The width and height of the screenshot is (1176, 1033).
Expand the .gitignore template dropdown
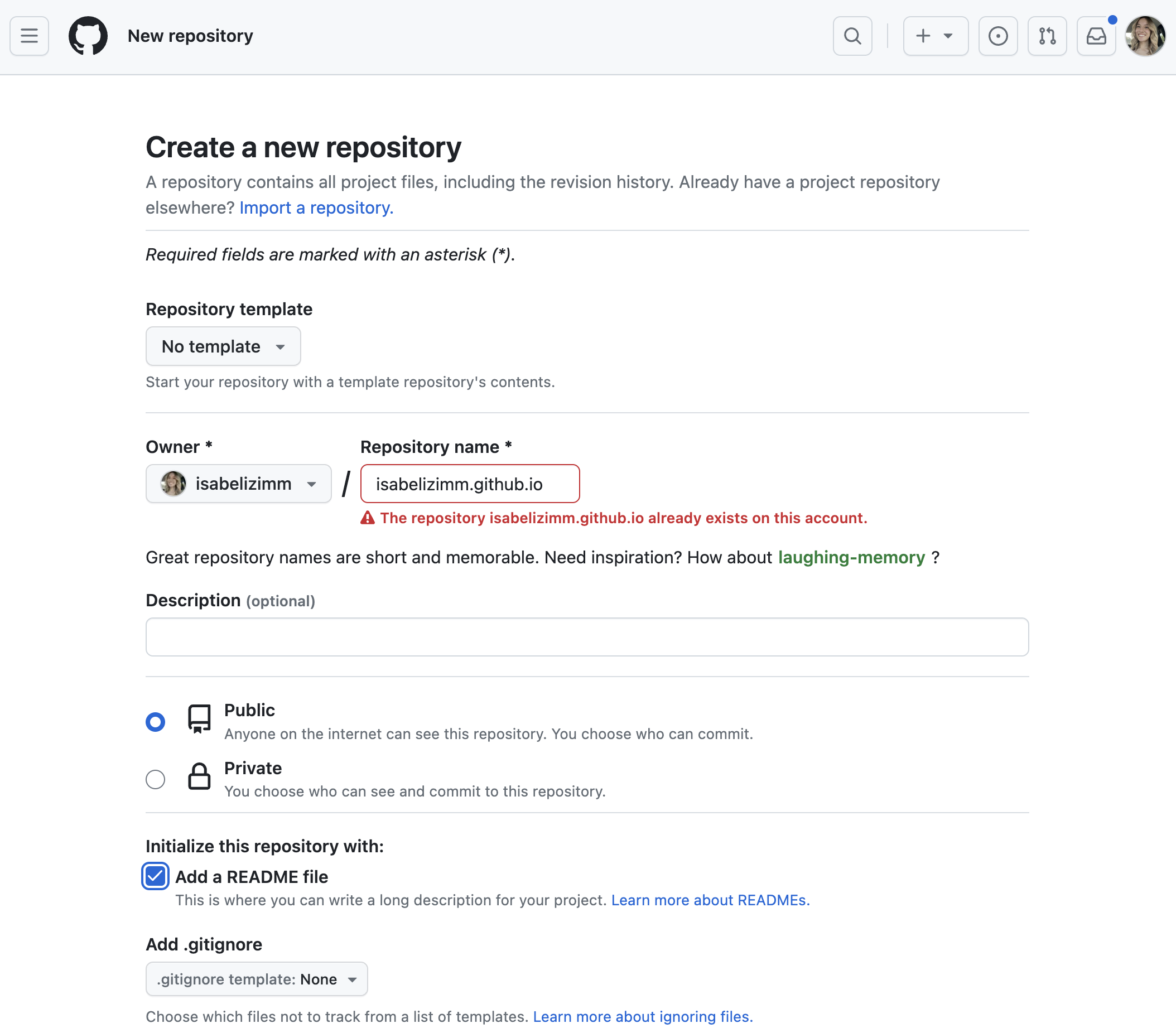[x=257, y=979]
